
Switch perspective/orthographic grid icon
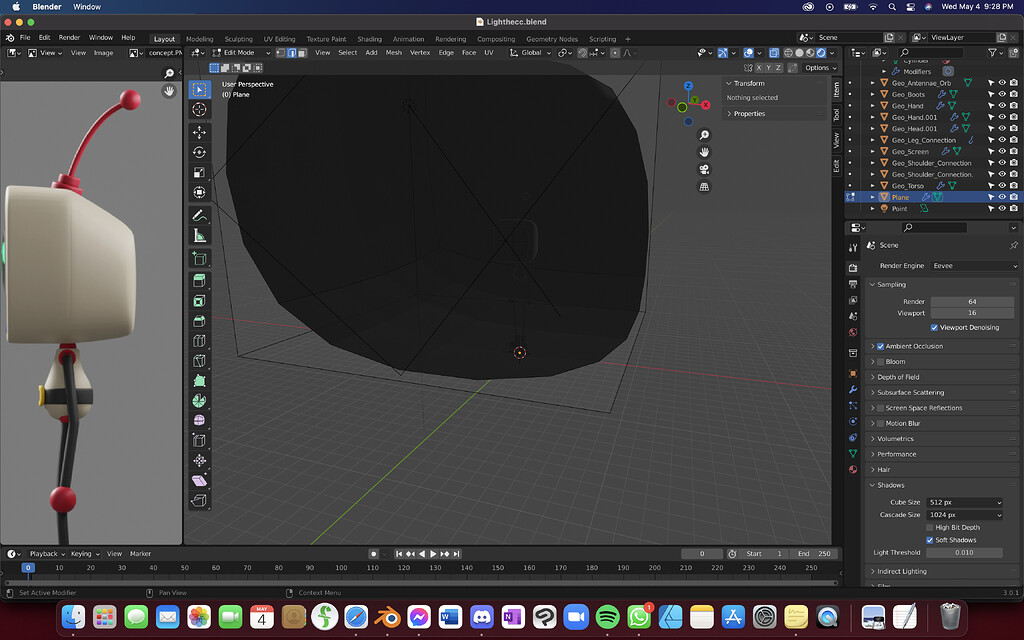[x=704, y=187]
